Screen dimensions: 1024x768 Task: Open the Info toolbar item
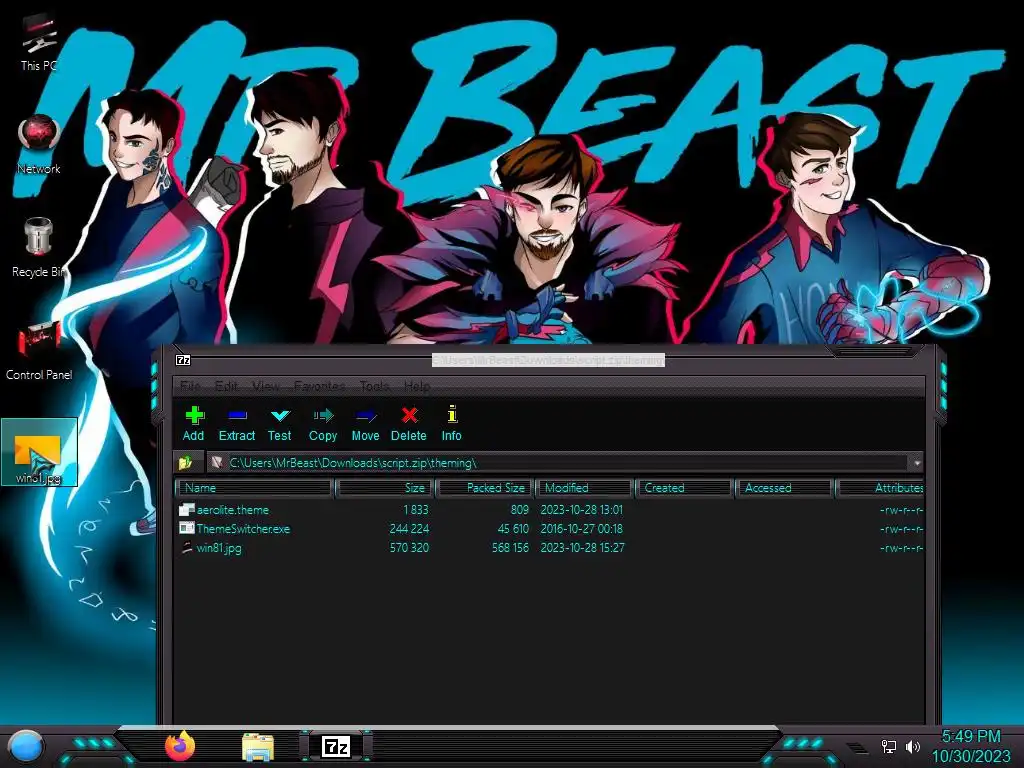[451, 423]
